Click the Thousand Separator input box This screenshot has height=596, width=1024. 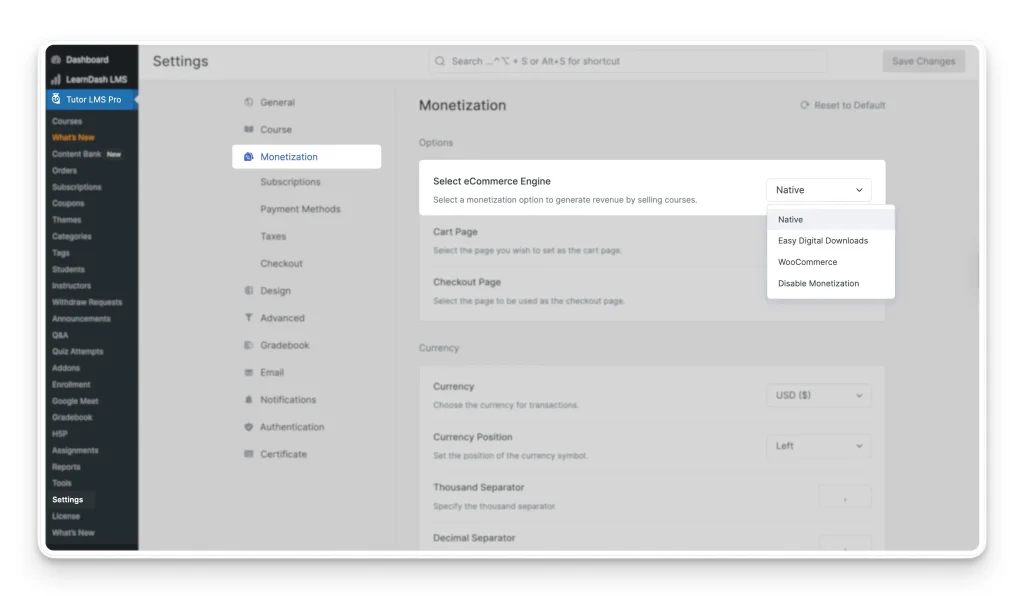844,497
